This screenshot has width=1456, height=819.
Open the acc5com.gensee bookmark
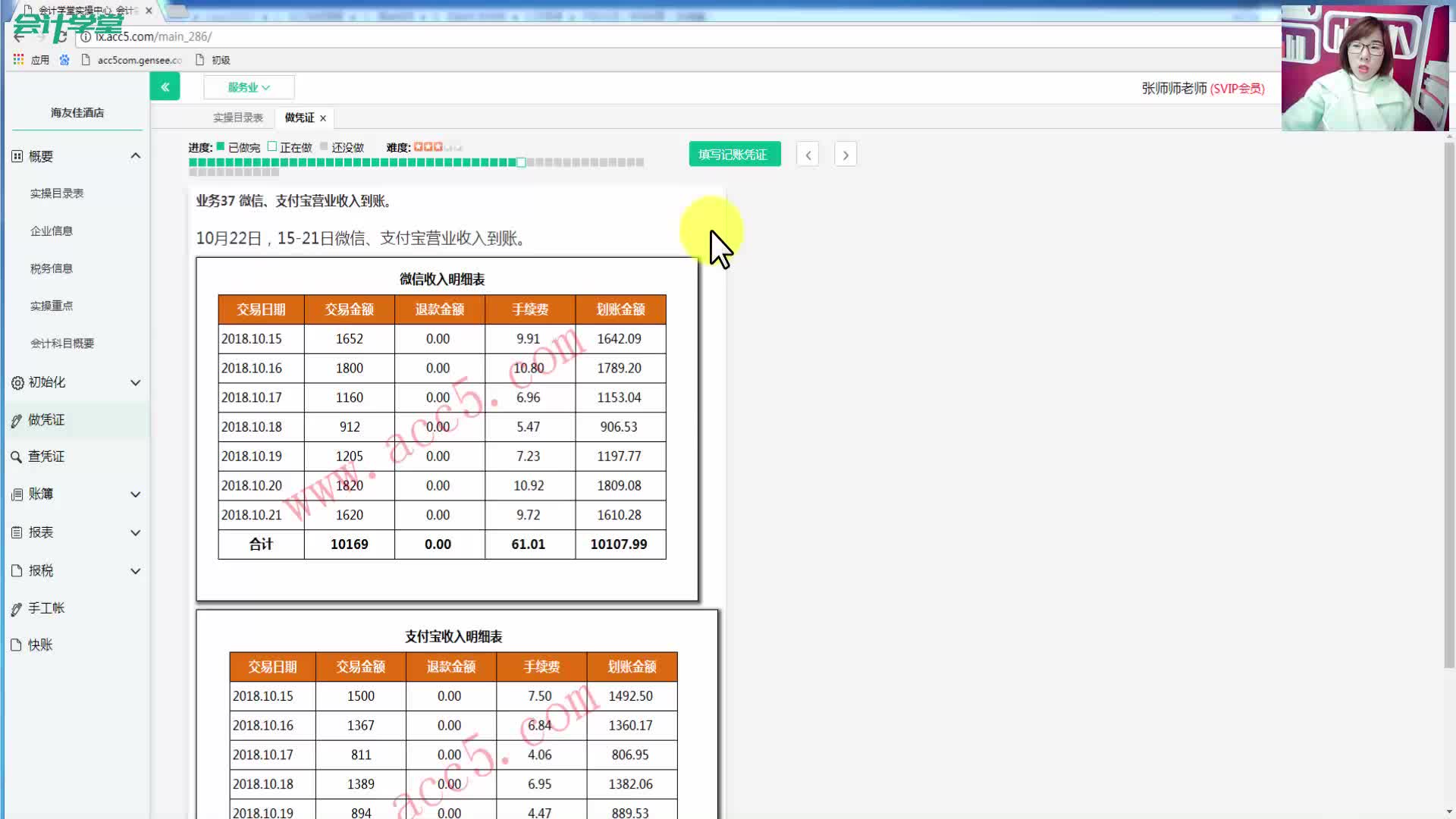132,60
